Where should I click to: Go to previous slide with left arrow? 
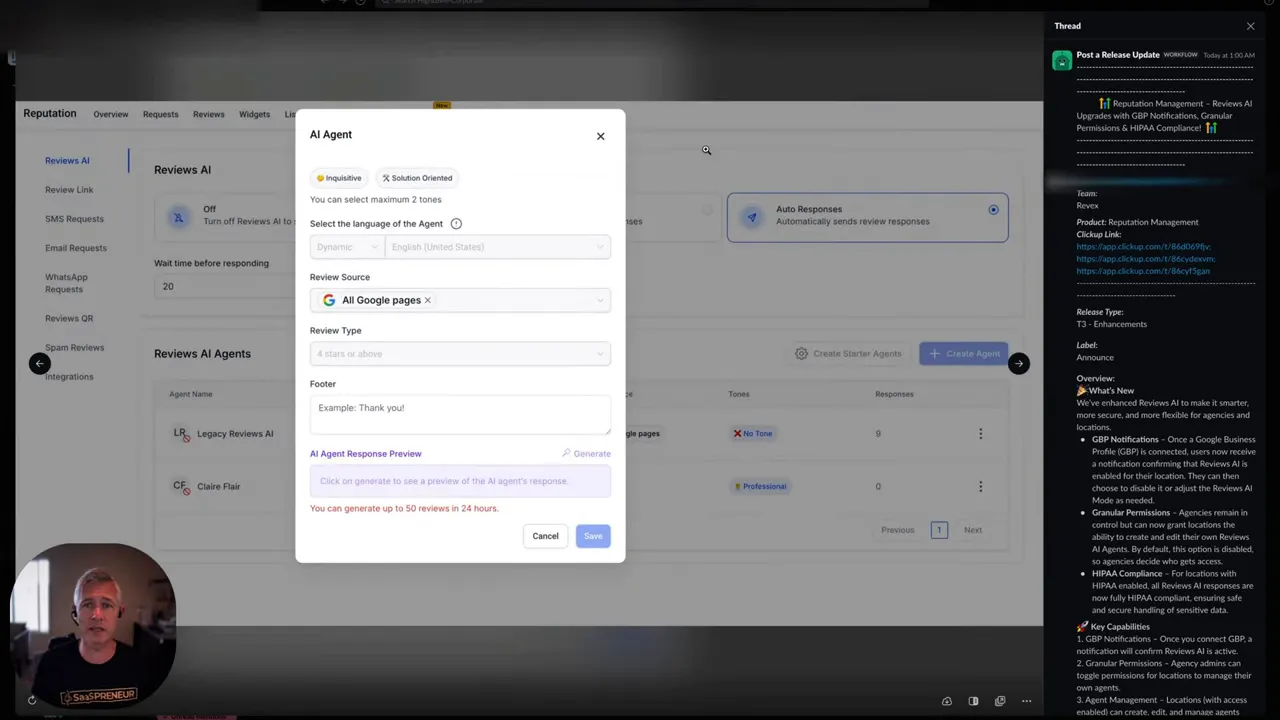[39, 364]
